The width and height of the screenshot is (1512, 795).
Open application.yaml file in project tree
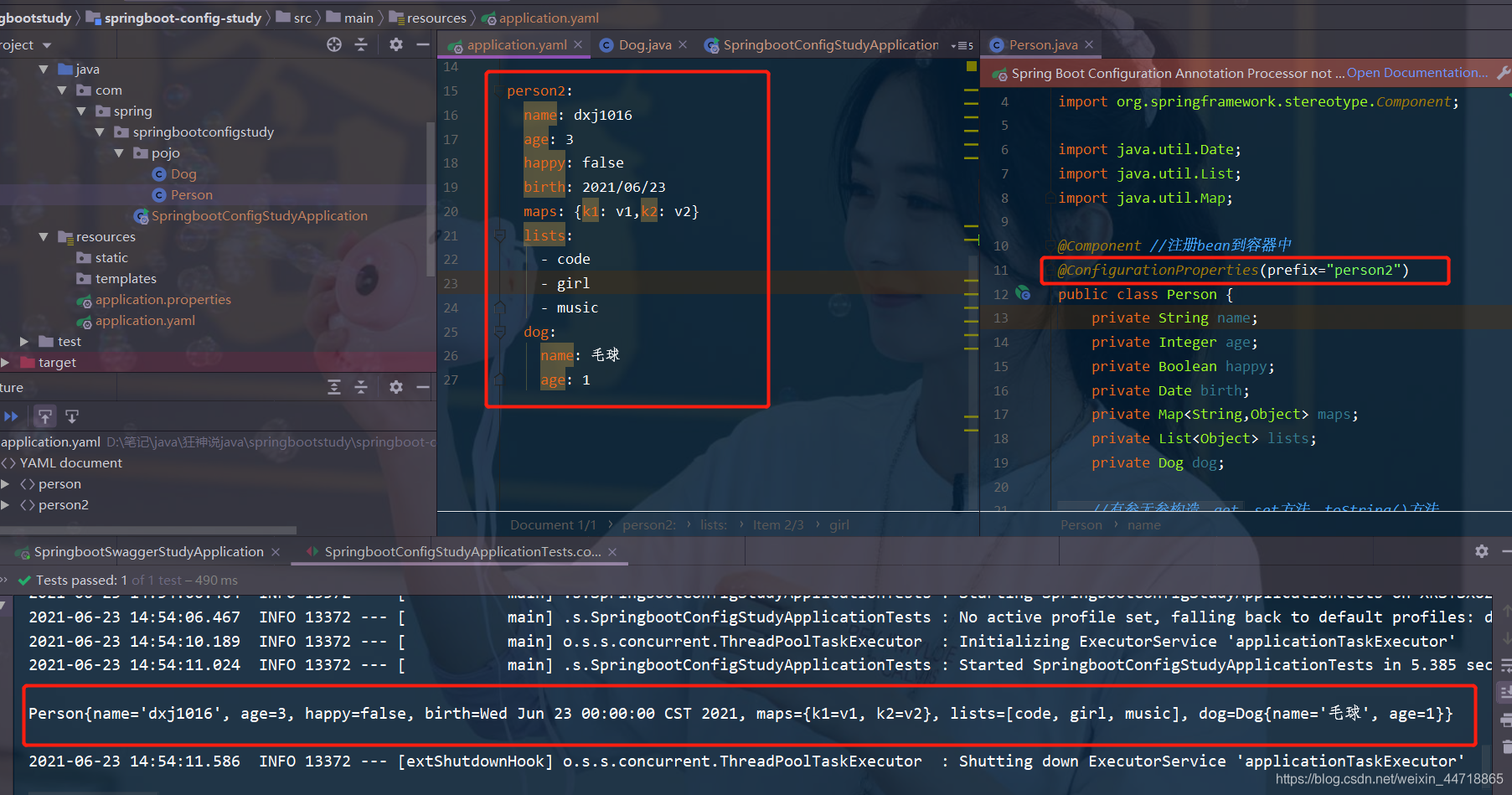(136, 321)
